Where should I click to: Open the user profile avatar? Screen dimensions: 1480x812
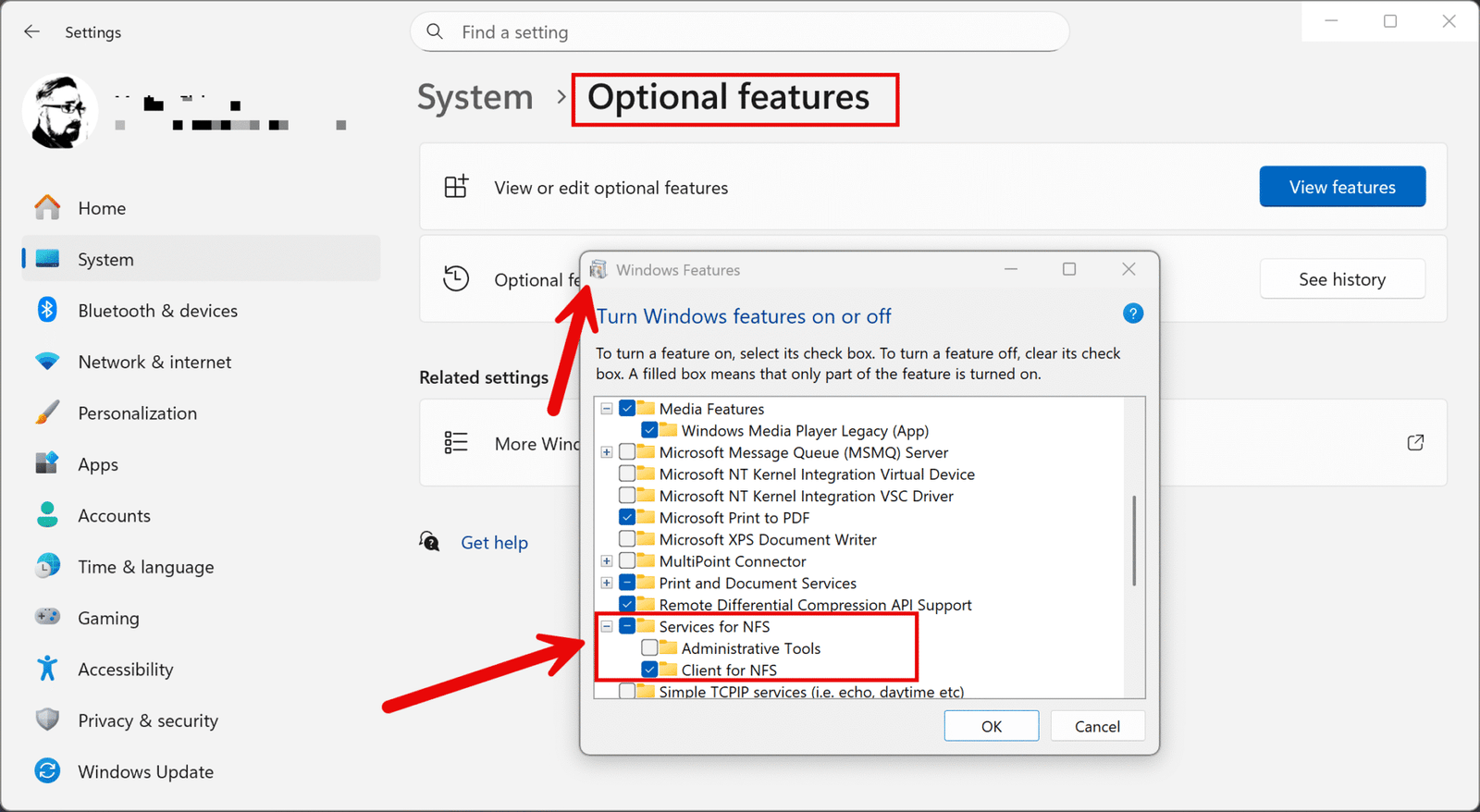tap(60, 112)
